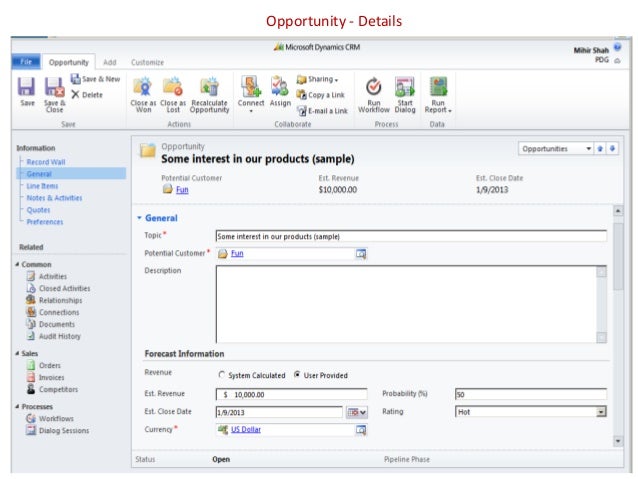Select General in Information list
Image resolution: width=638 pixels, height=479 pixels.
[71, 174]
